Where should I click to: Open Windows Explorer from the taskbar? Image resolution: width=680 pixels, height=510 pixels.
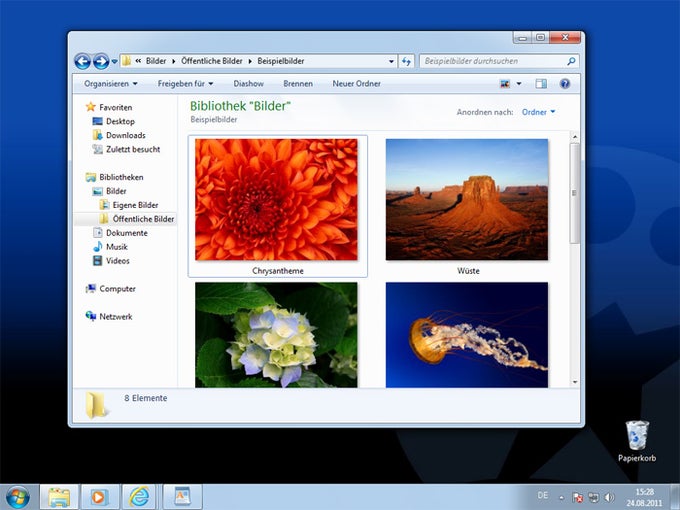(59, 497)
